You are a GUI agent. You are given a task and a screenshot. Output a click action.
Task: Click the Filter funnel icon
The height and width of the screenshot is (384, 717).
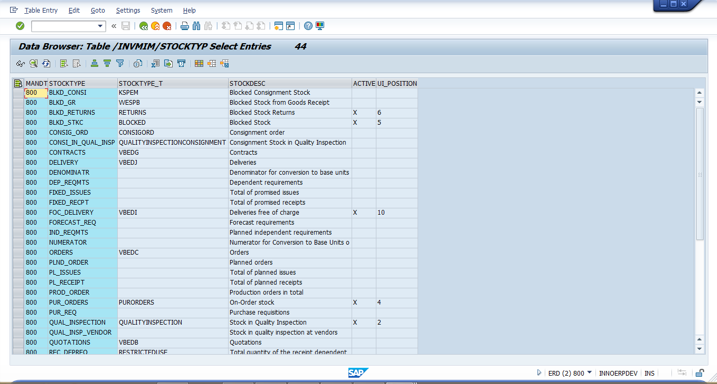point(120,64)
